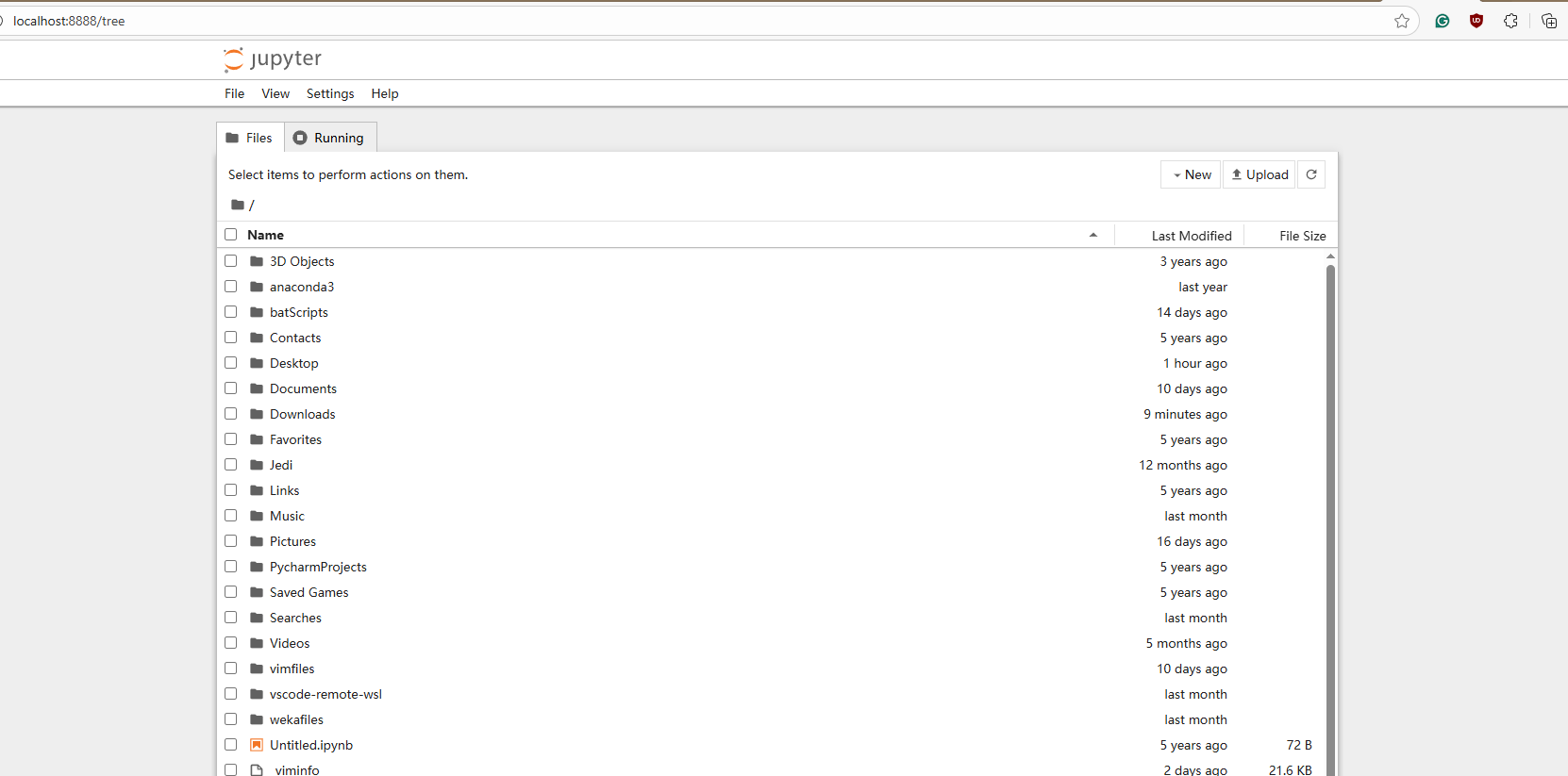Viewport: 1568px width, 776px height.
Task: Click the Untitled.ipynb notebook icon
Action: click(x=257, y=745)
